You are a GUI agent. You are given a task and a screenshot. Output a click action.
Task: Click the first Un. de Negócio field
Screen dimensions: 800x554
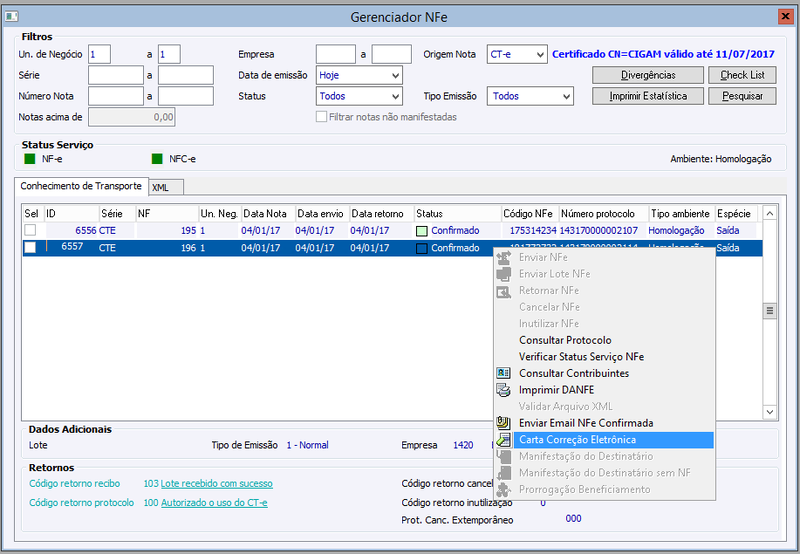click(x=99, y=54)
